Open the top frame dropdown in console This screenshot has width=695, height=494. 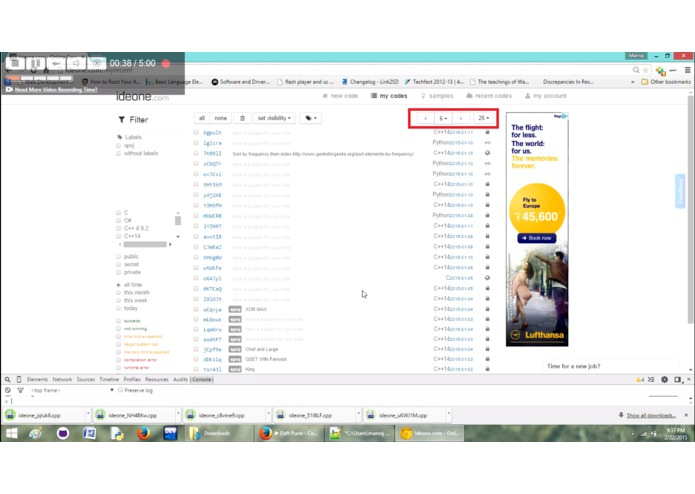(x=72, y=390)
